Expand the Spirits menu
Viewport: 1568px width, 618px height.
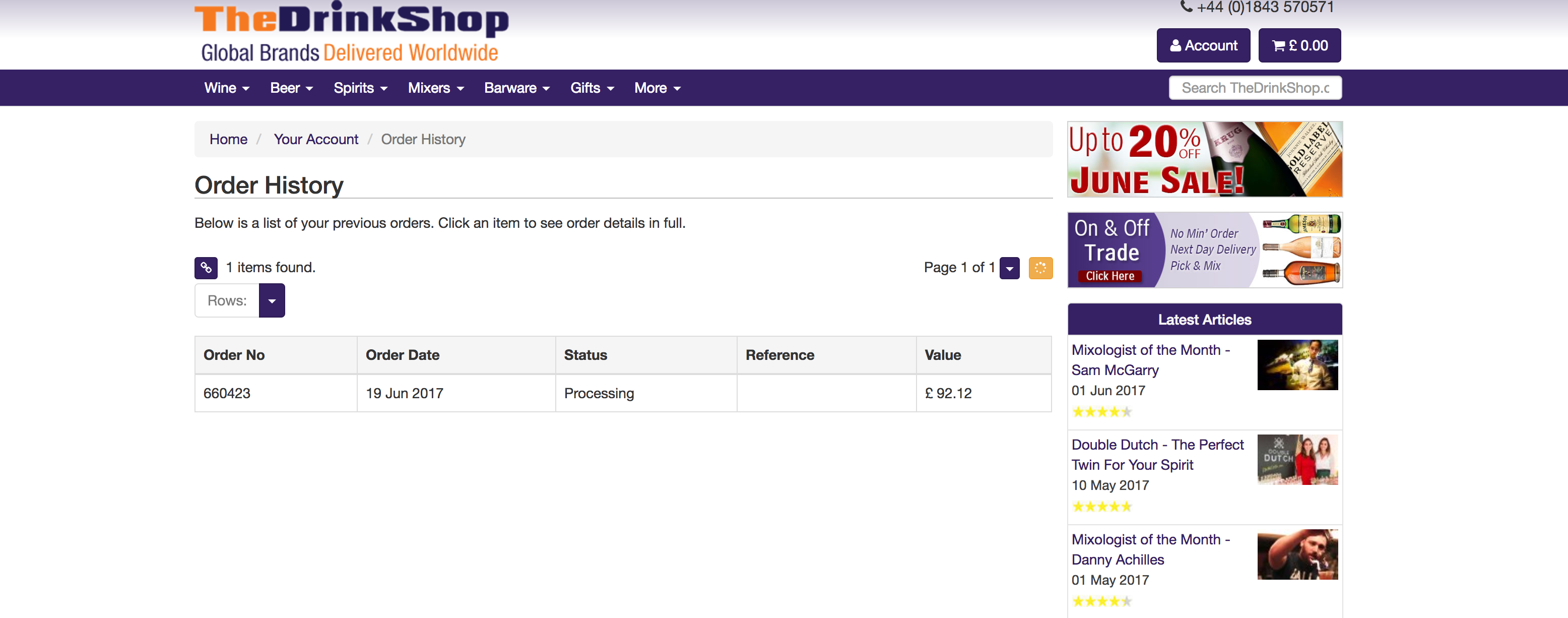(x=360, y=88)
